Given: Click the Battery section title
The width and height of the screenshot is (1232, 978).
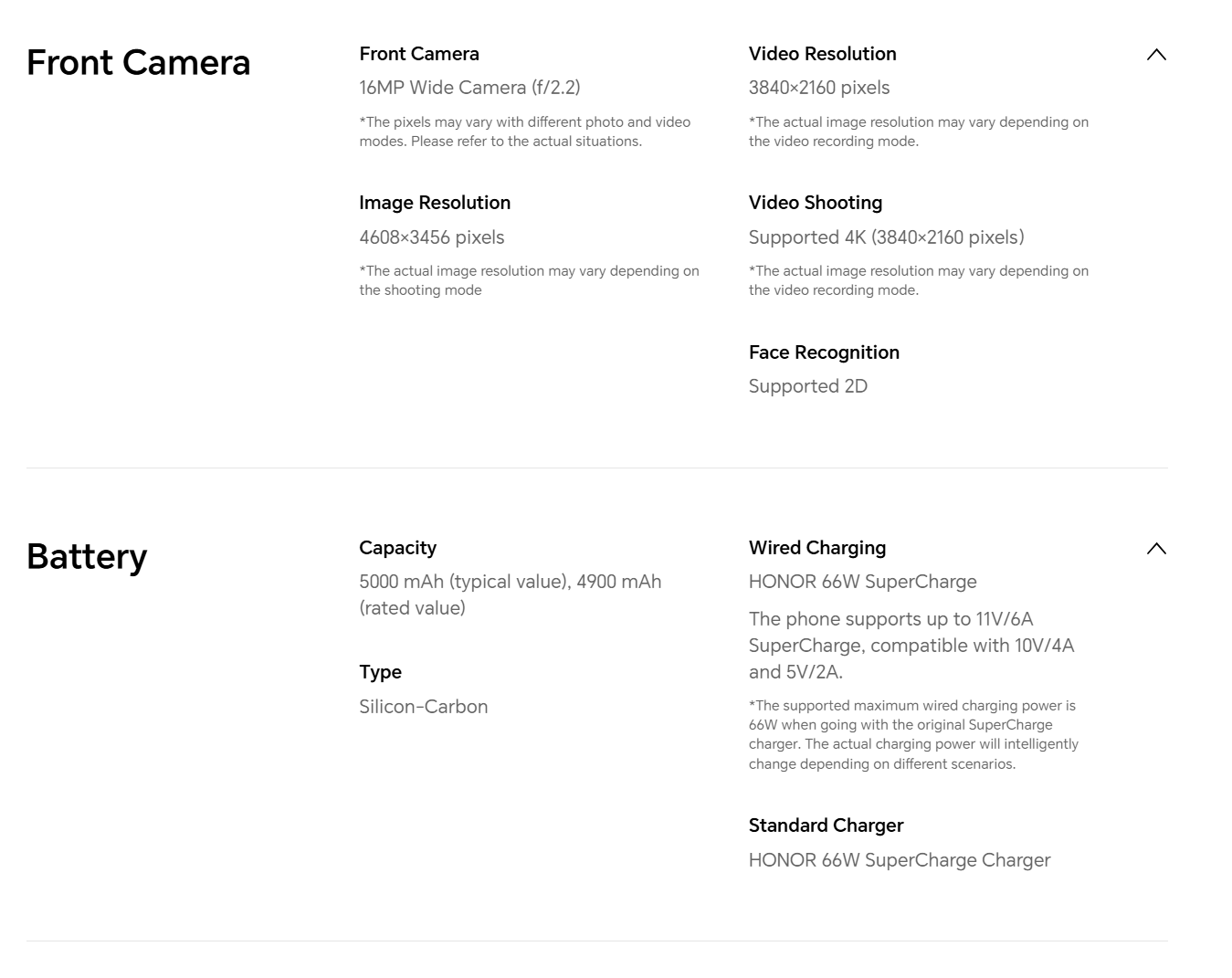Looking at the screenshot, I should [87, 557].
